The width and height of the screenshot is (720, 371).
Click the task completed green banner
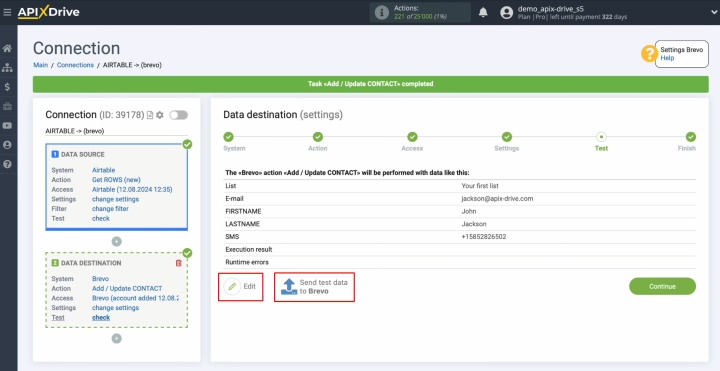point(371,84)
